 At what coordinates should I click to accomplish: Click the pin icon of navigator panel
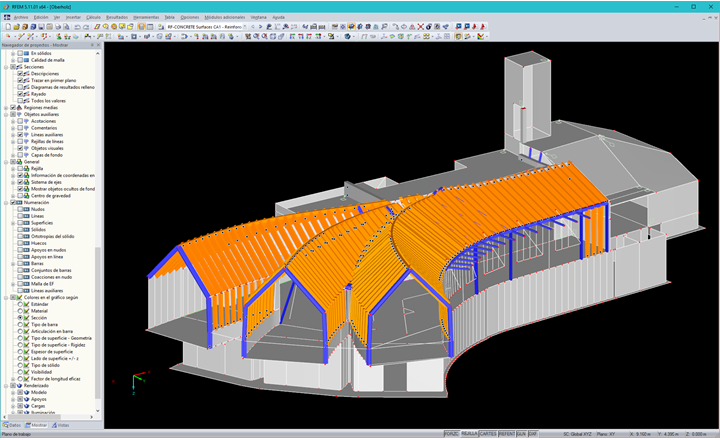tap(92, 45)
